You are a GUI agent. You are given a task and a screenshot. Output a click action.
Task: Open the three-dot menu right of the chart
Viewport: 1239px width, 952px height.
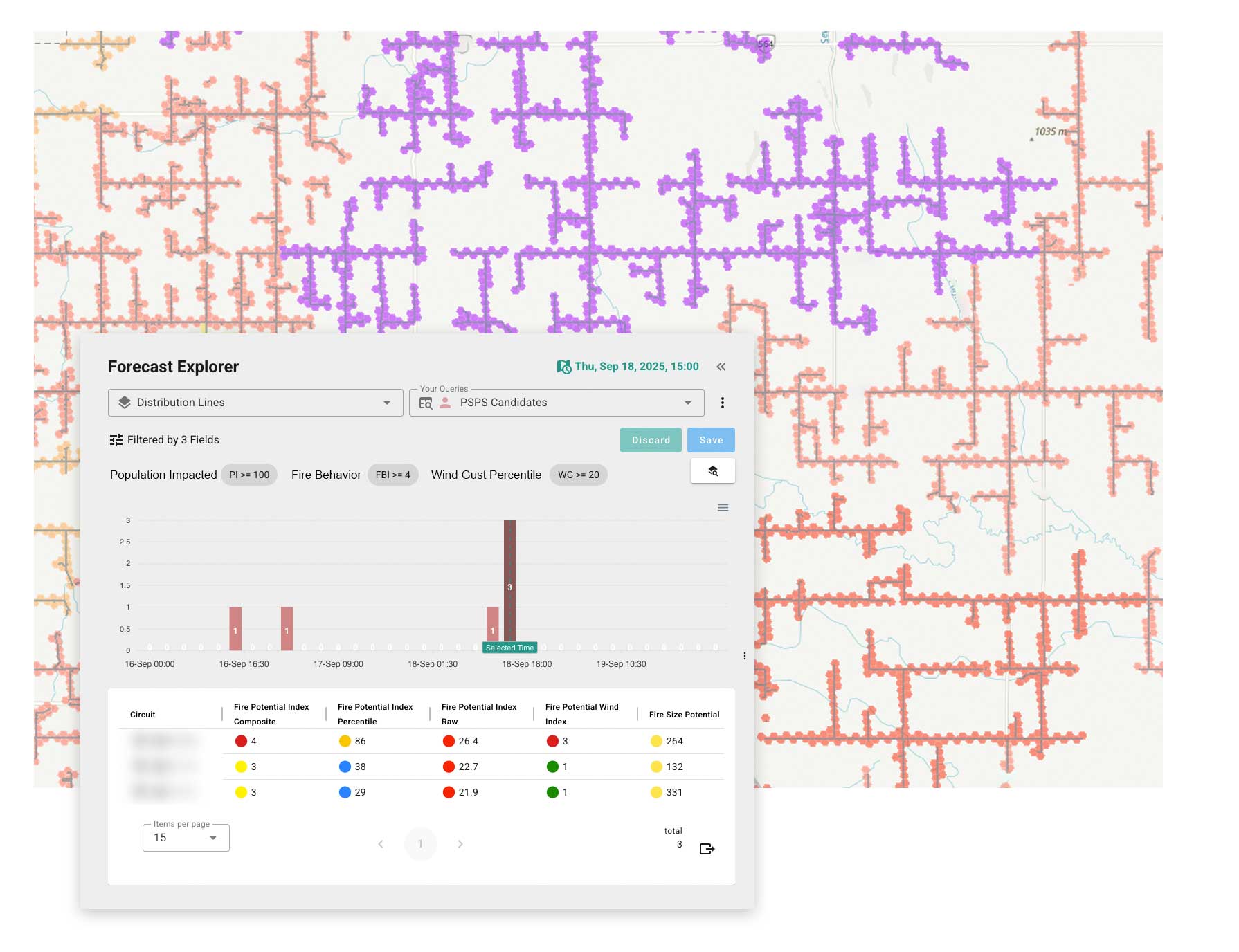[744, 655]
